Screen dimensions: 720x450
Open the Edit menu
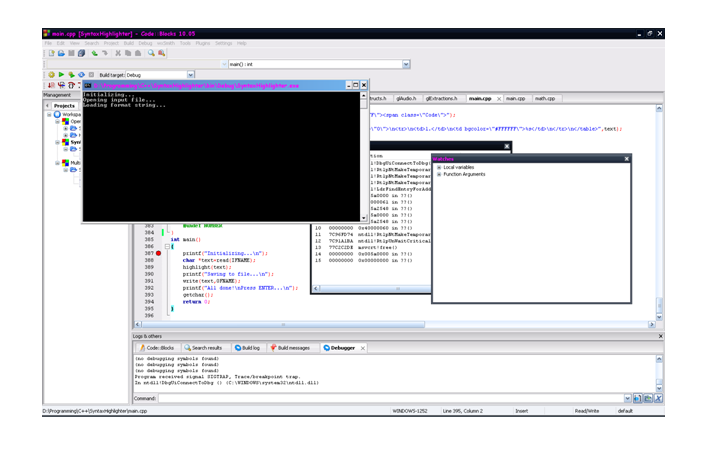pyautogui.click(x=60, y=43)
